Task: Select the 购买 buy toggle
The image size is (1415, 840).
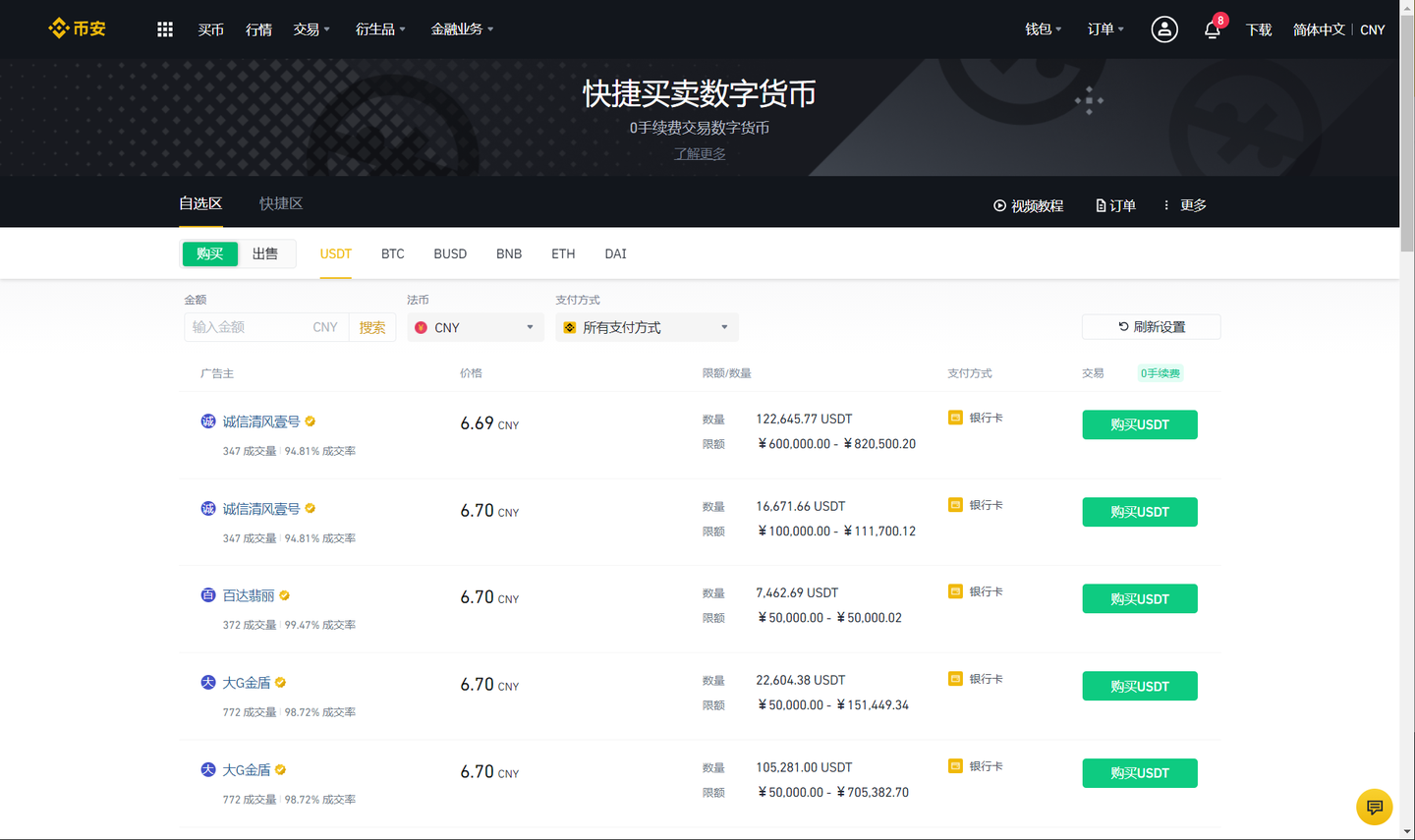Action: (x=209, y=253)
